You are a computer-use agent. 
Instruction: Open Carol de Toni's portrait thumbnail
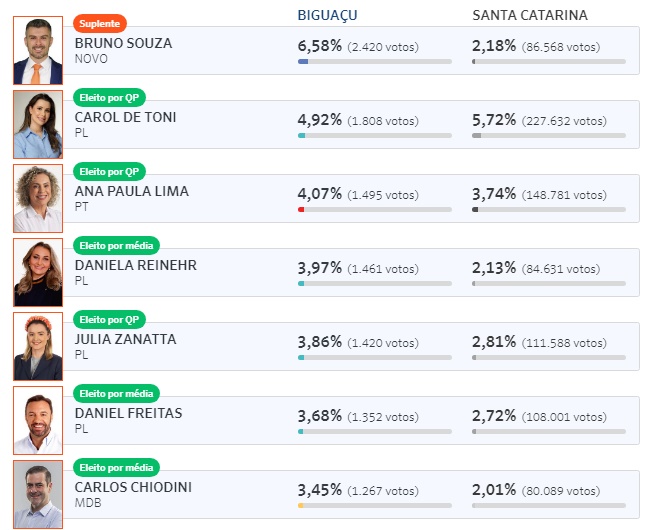[x=38, y=124]
